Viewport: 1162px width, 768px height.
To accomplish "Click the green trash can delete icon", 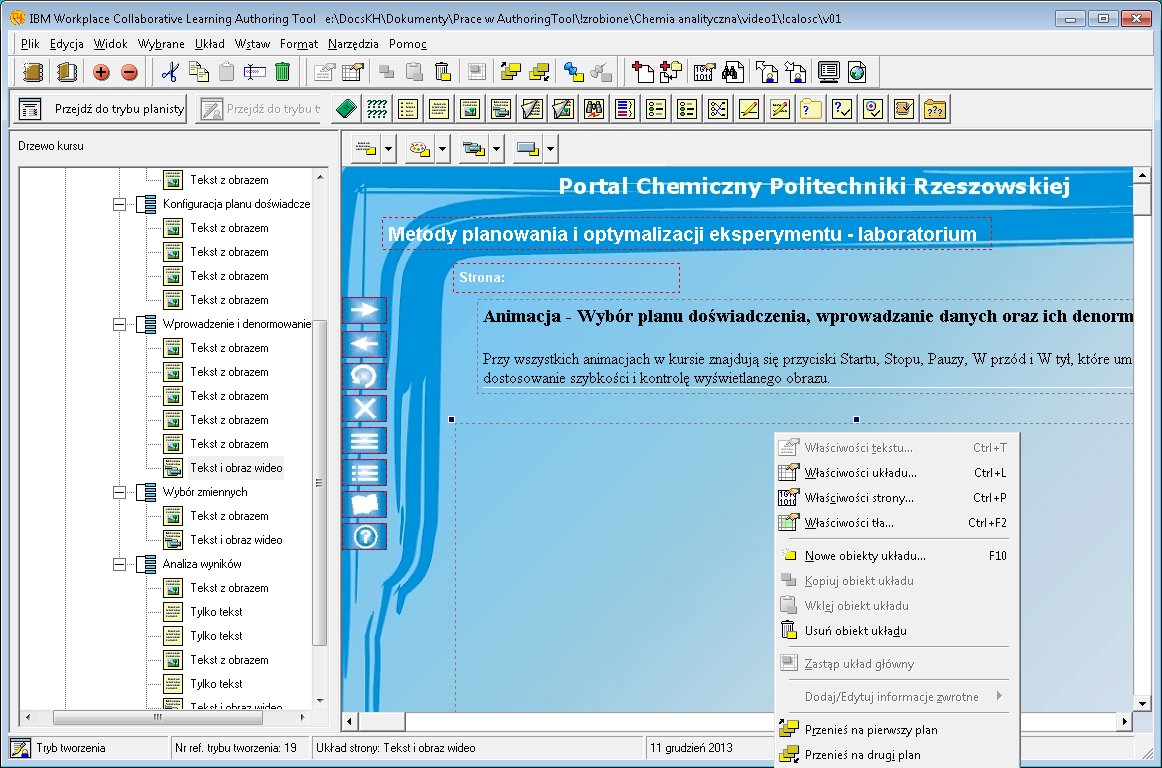I will tap(282, 72).
